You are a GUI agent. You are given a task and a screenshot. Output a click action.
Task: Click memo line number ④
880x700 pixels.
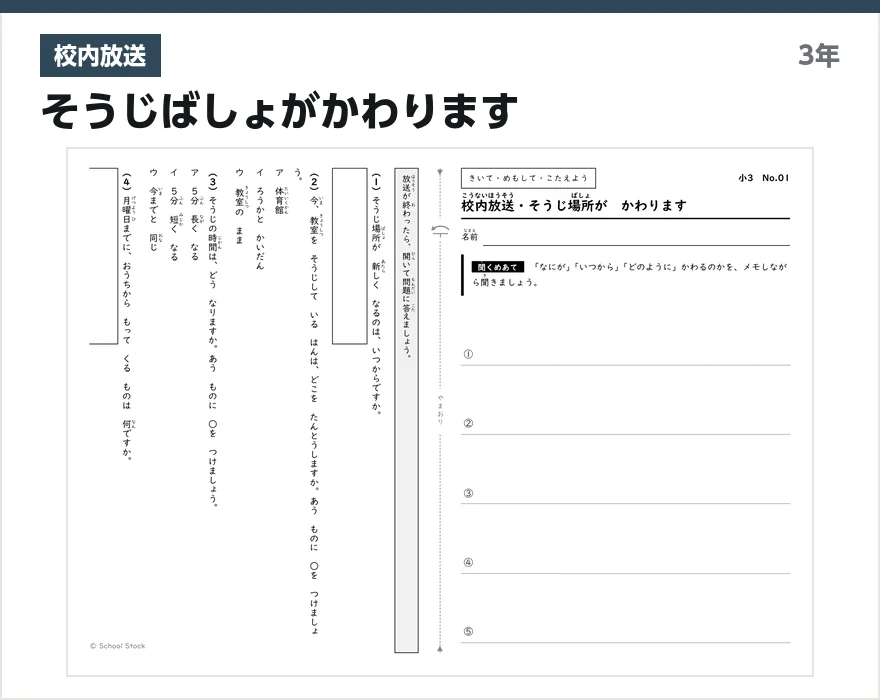pyautogui.click(x=468, y=562)
